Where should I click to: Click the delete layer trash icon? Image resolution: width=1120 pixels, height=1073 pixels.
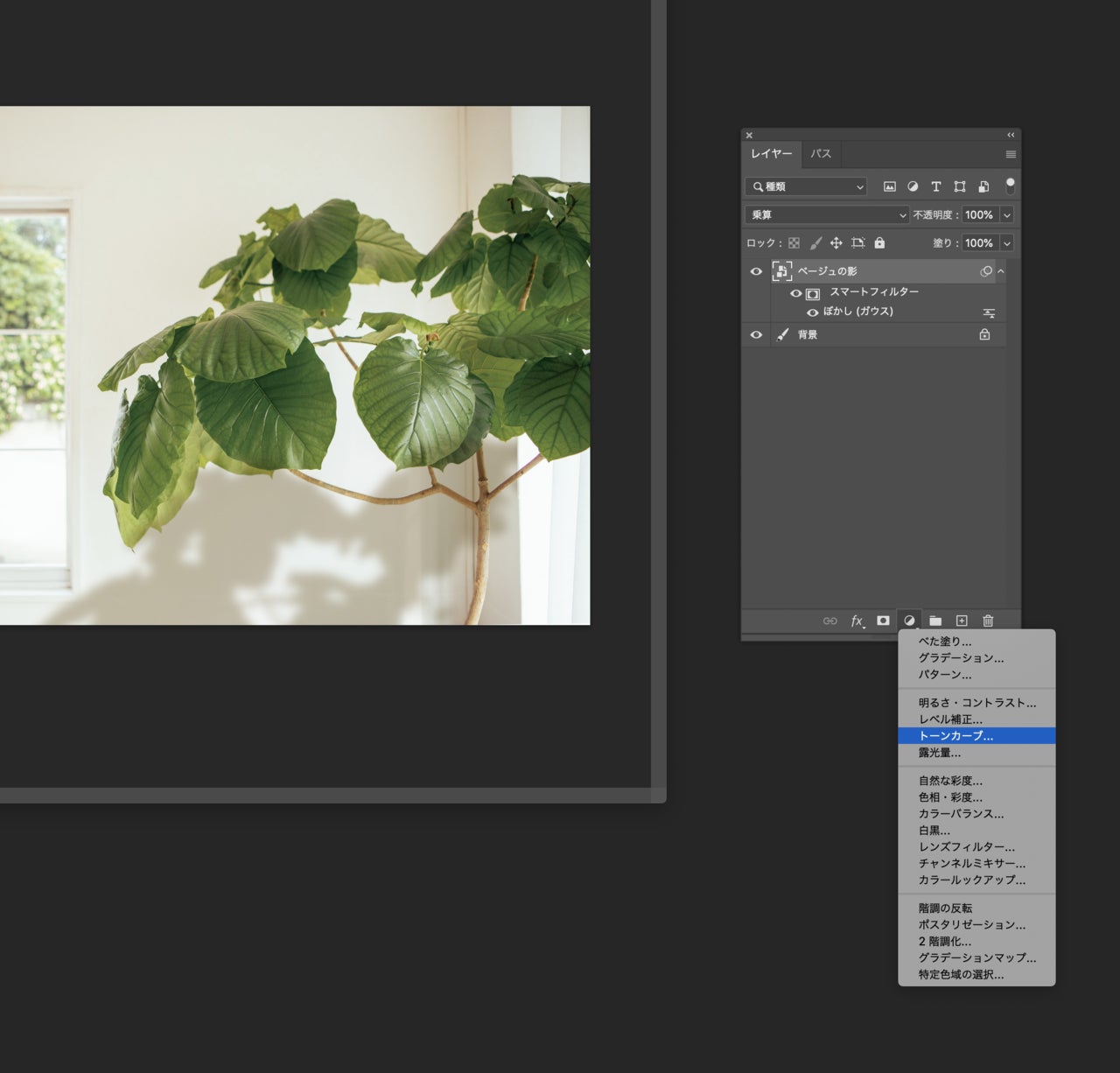click(x=988, y=621)
